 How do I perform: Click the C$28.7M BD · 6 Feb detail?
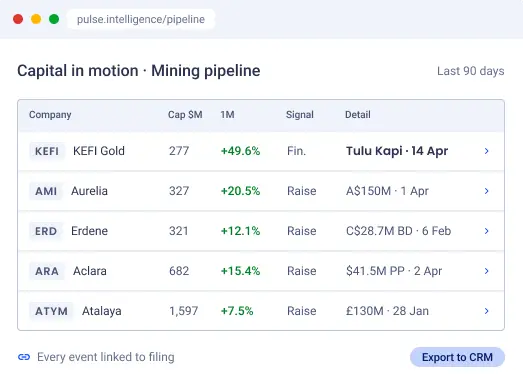point(398,231)
